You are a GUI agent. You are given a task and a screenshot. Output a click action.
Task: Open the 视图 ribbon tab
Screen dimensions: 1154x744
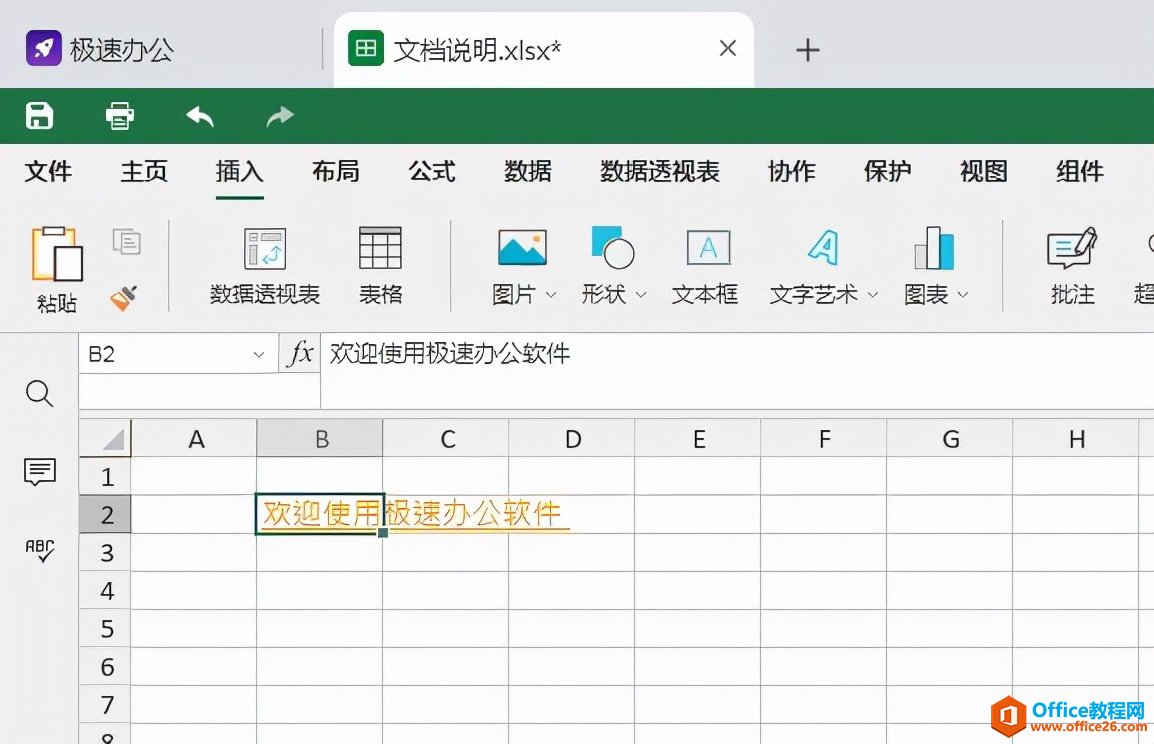coord(982,171)
